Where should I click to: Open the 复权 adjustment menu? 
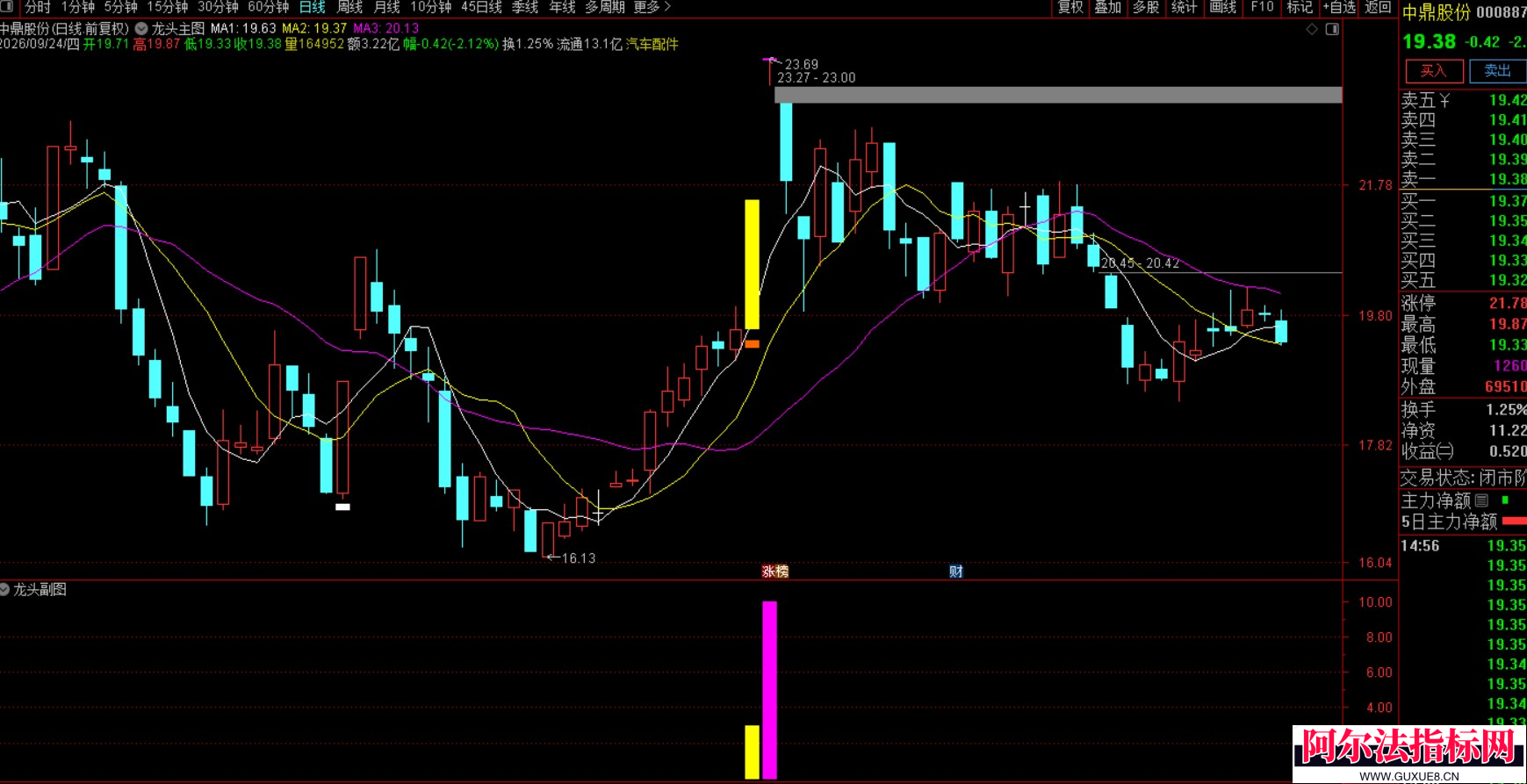(1070, 7)
